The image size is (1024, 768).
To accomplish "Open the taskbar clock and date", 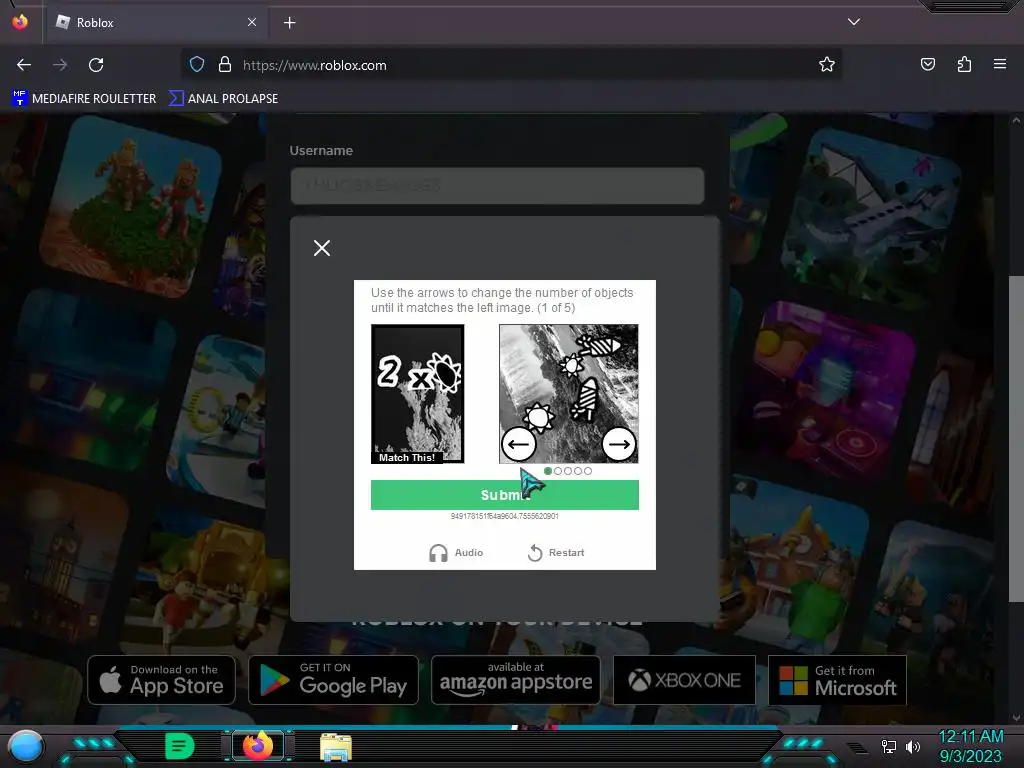I will click(970, 746).
